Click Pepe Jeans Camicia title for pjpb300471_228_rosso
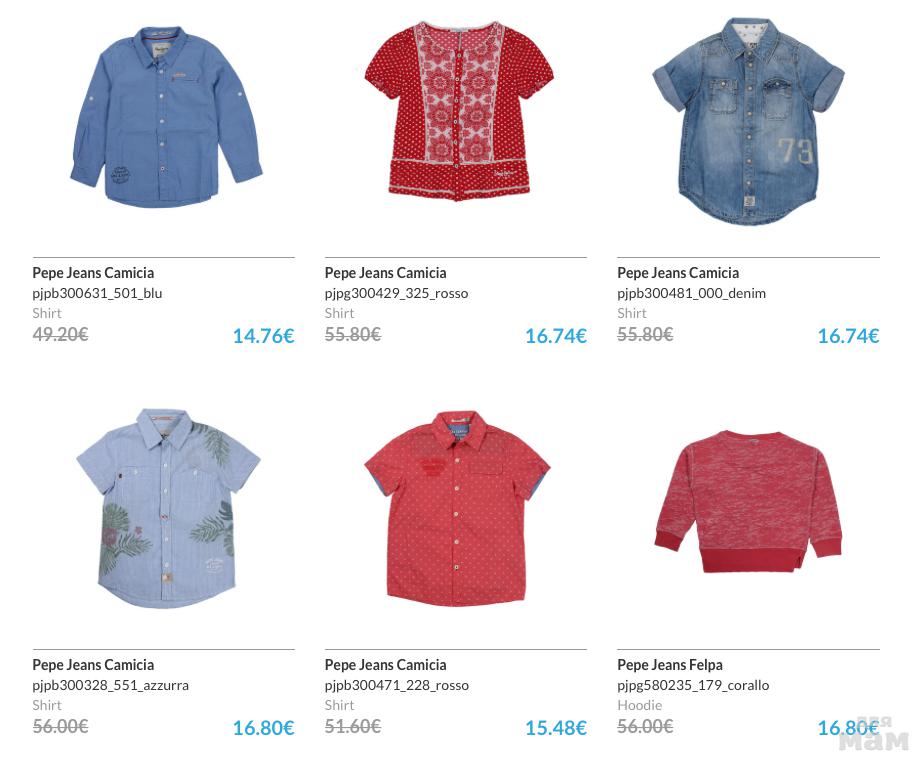The height and width of the screenshot is (765, 924). click(x=385, y=665)
